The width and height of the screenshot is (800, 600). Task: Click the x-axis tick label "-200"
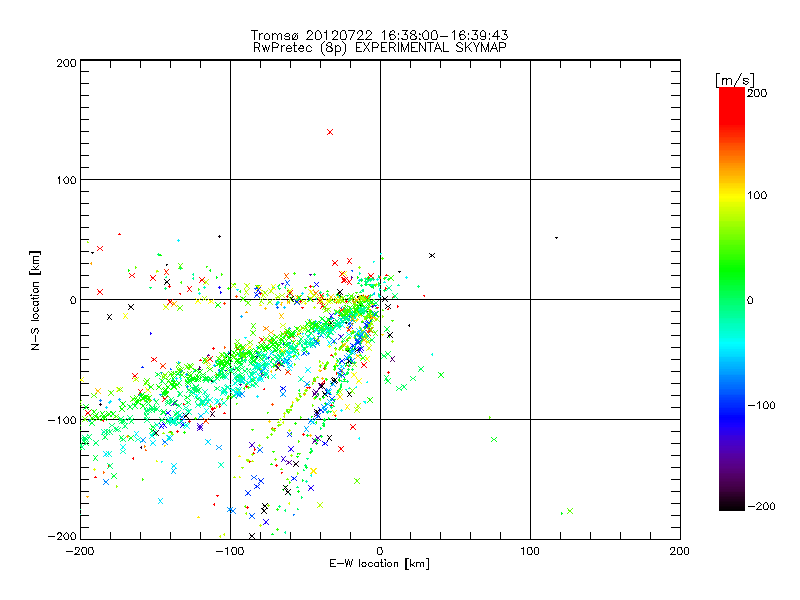(80, 551)
